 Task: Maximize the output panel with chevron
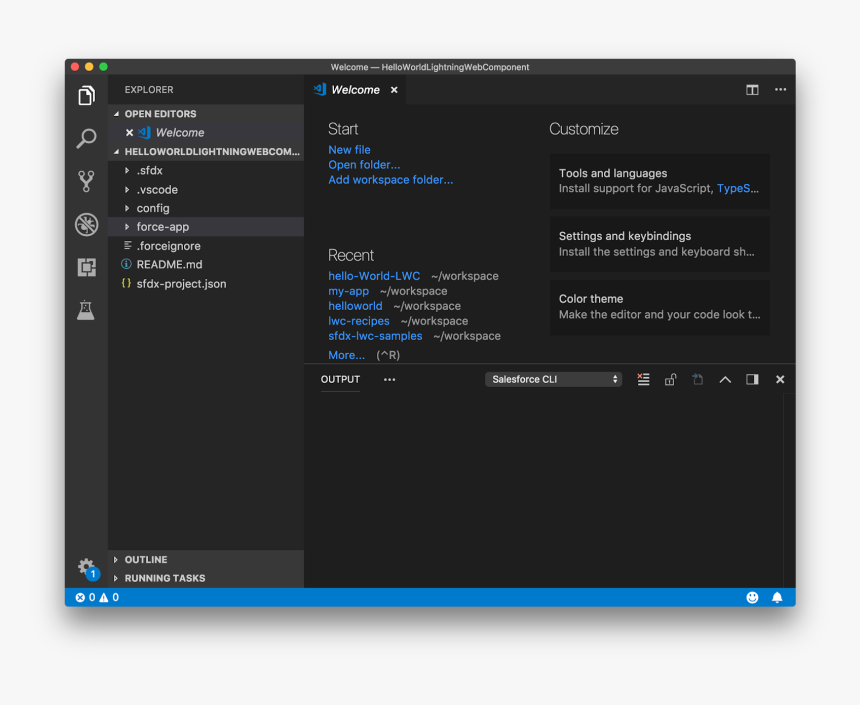(725, 380)
